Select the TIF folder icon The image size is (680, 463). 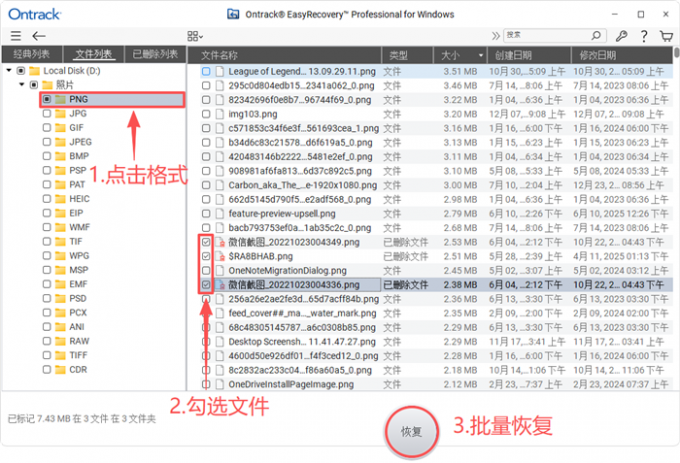(60, 241)
